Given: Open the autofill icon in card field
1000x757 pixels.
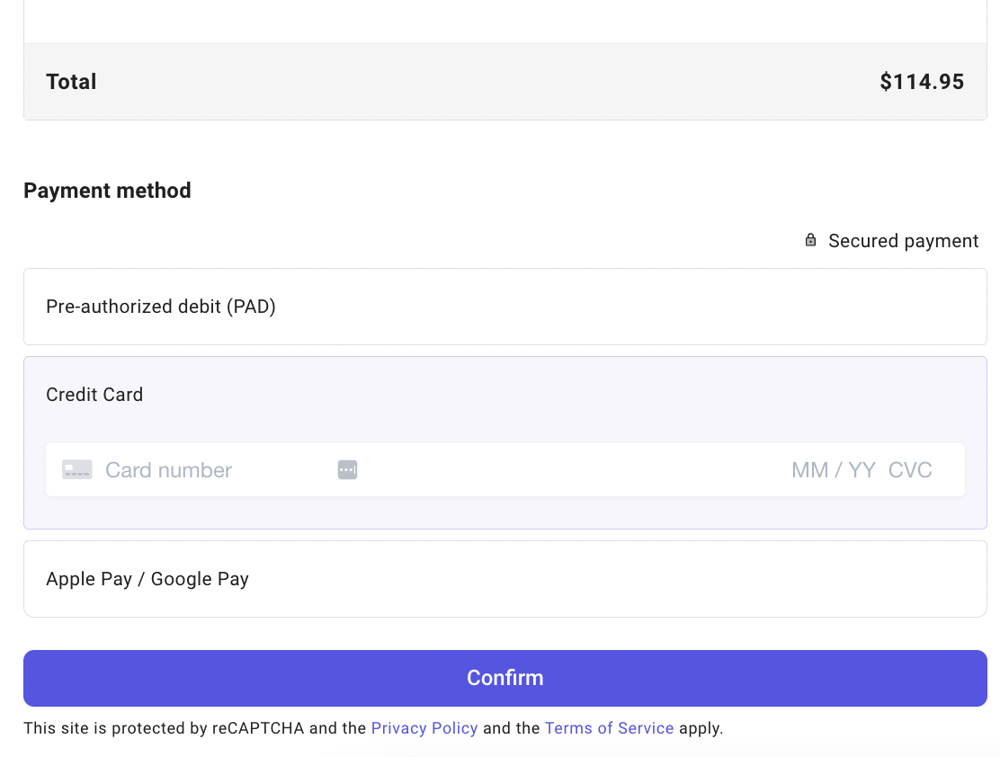Looking at the screenshot, I should pos(348,470).
